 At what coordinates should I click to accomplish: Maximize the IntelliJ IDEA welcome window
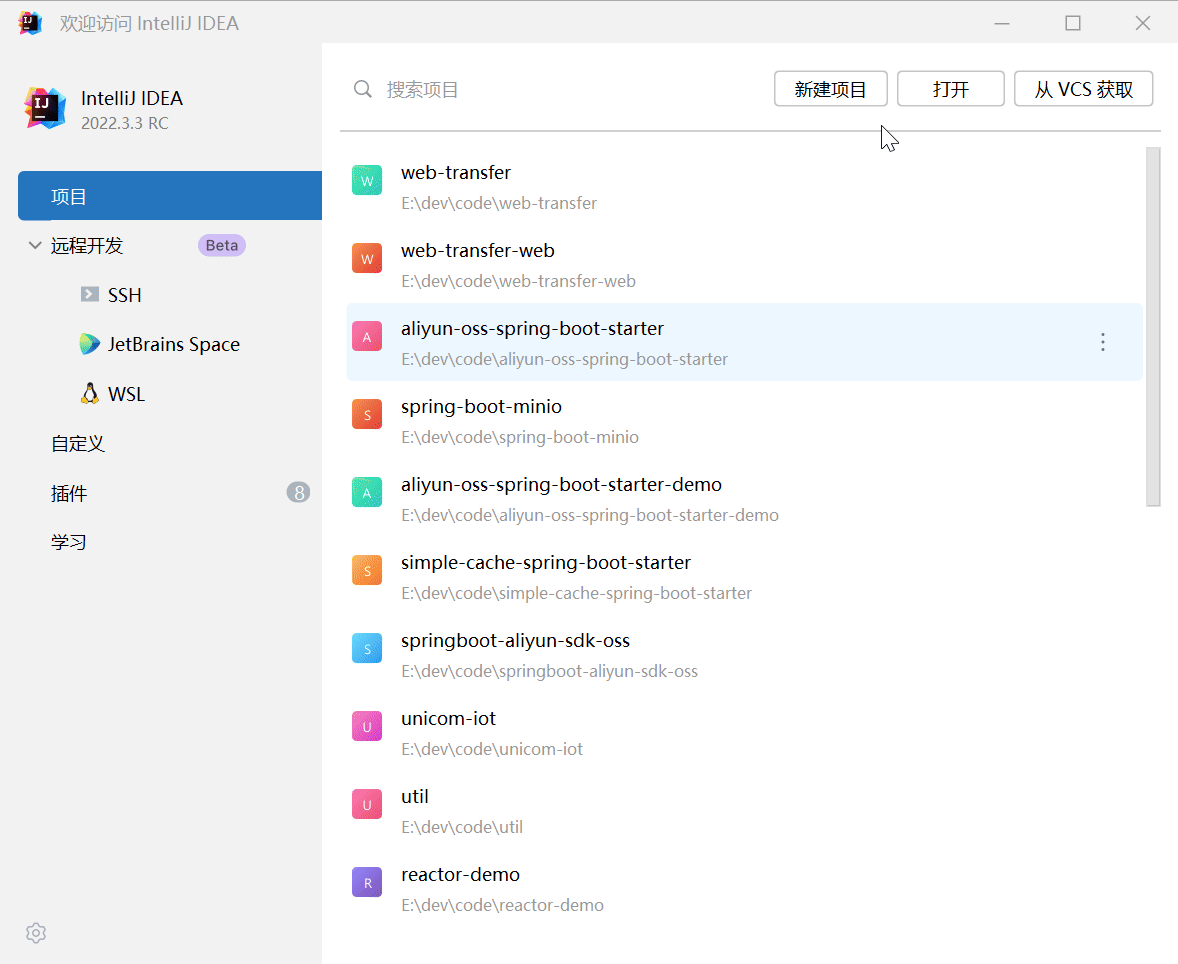[x=1073, y=23]
